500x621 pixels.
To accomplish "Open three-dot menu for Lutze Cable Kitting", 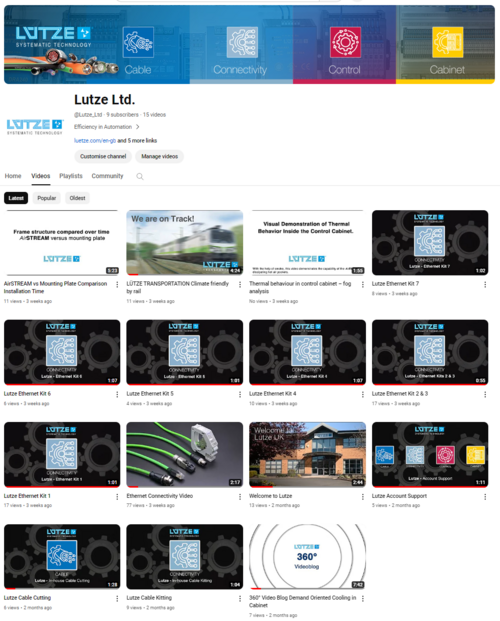I will 240,598.
